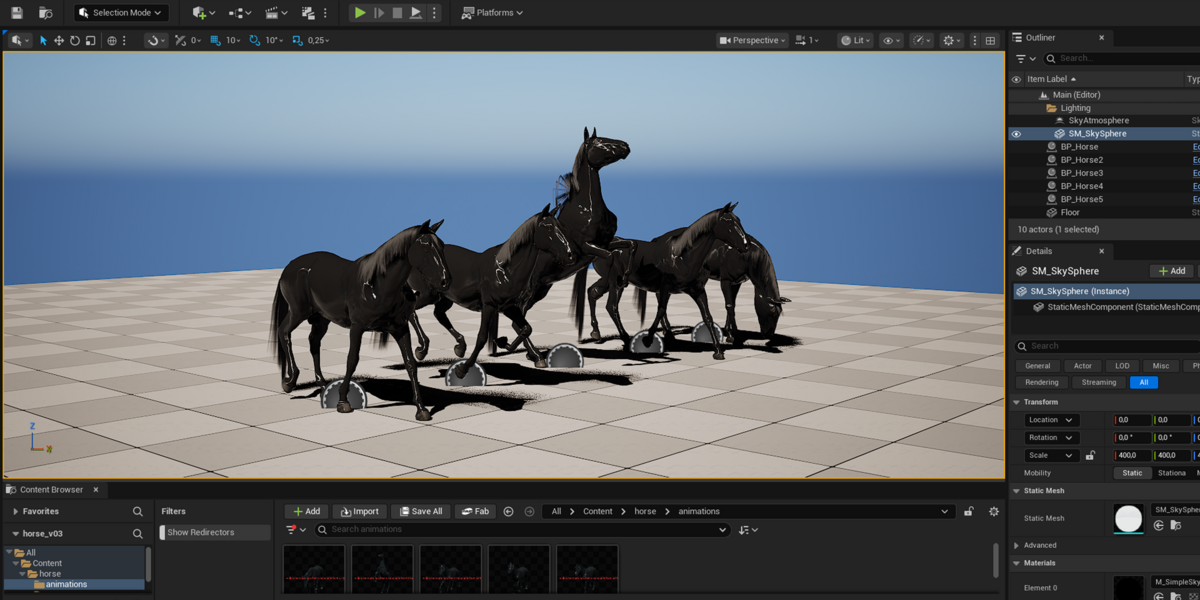Screen dimensions: 1200x600
Task: Click the Search animations input field
Action: (x=522, y=530)
